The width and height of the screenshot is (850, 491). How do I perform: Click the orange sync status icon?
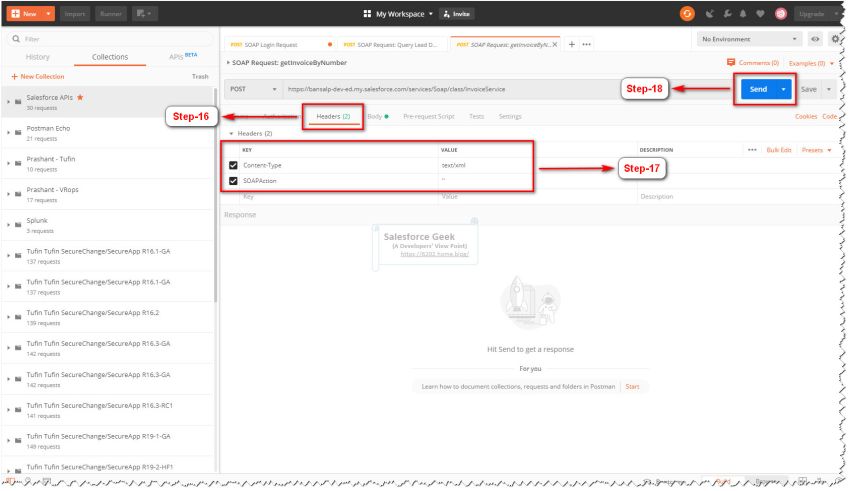(x=687, y=14)
